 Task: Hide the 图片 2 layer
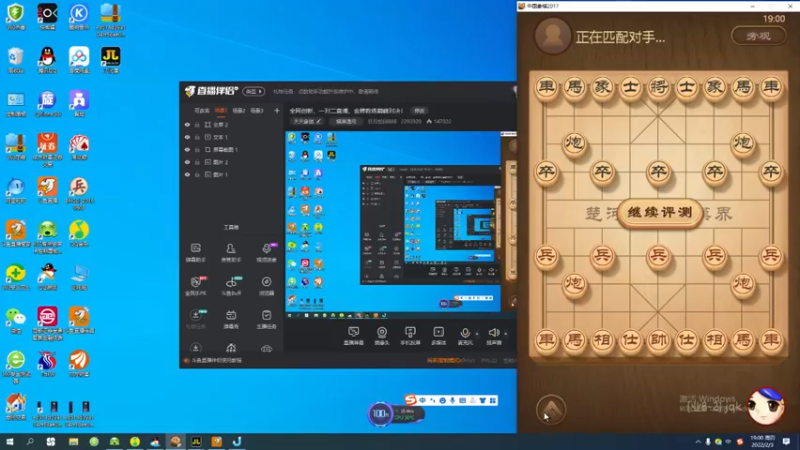[187, 162]
